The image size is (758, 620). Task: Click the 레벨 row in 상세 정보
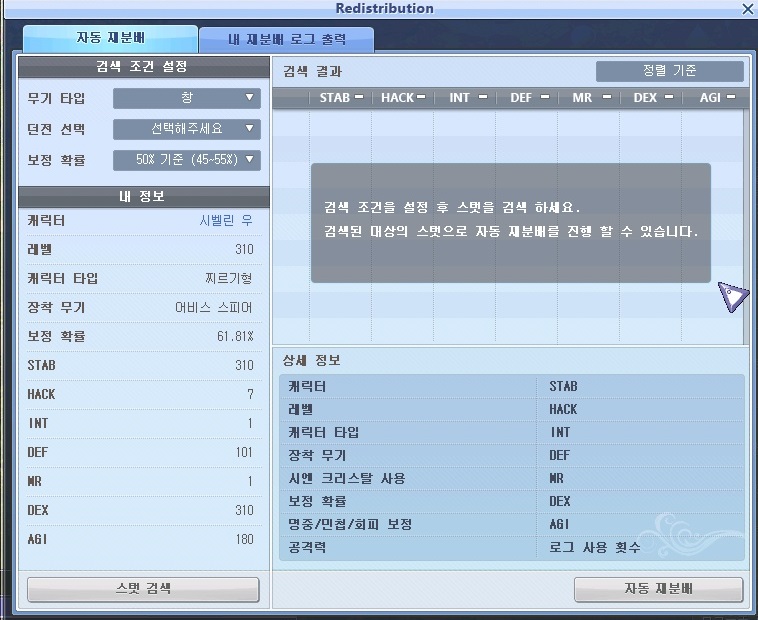(x=408, y=410)
